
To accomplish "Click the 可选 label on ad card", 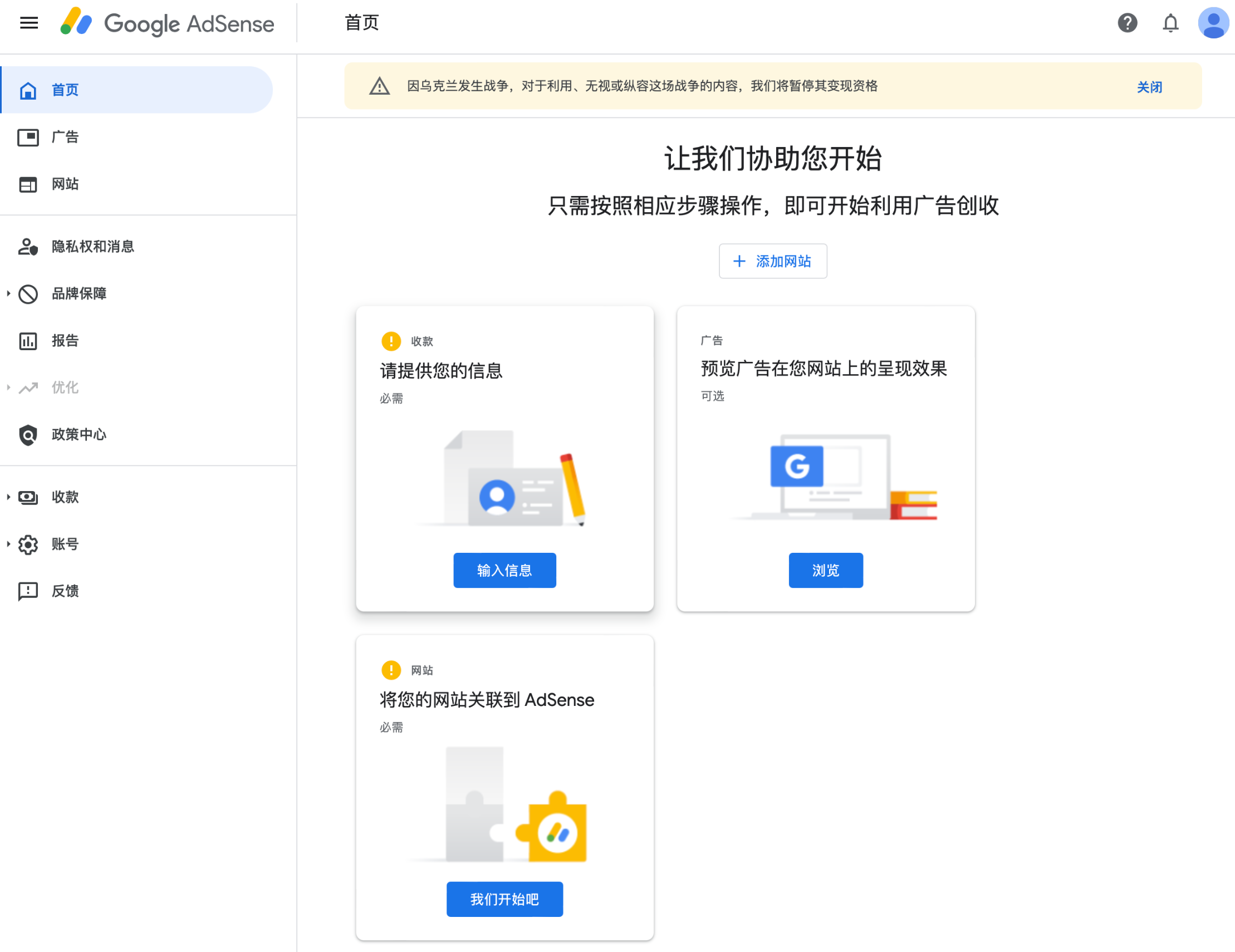I will (x=713, y=396).
